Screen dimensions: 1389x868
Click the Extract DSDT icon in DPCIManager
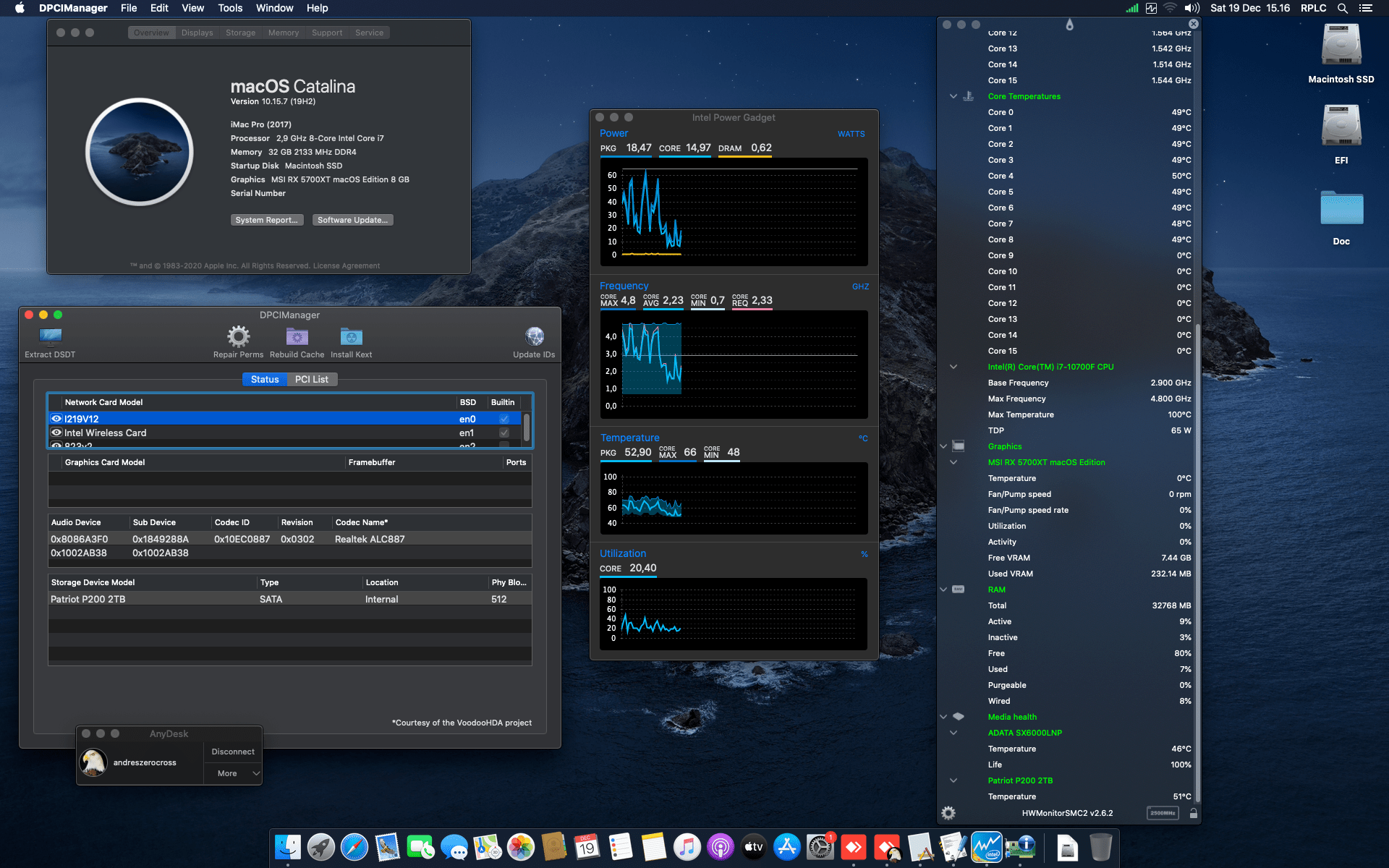(50, 336)
